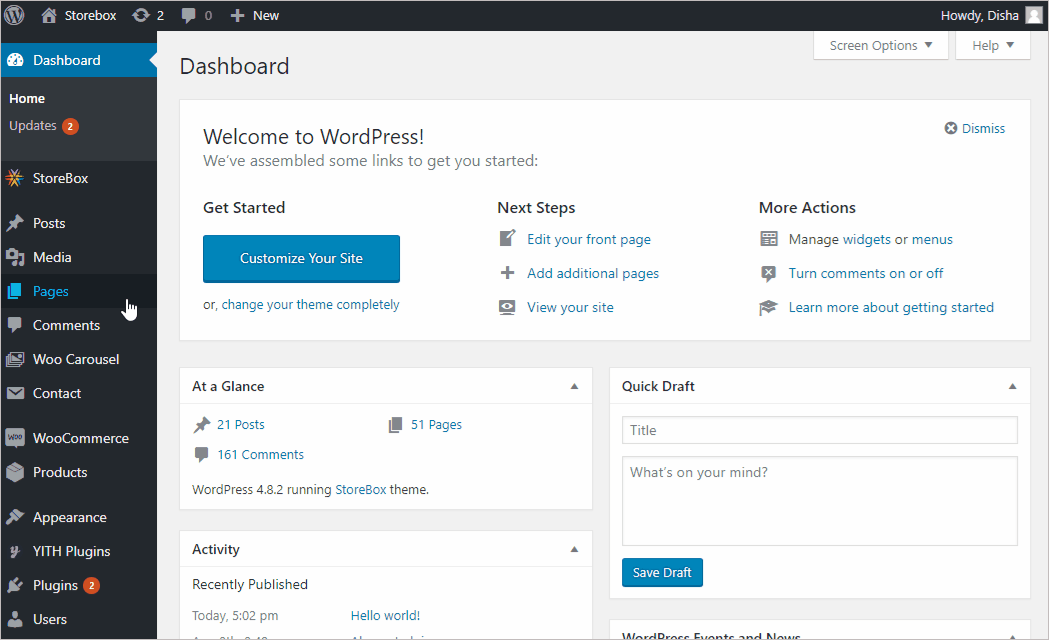
Task: Open the WooCommerce menu
Action: (79, 438)
